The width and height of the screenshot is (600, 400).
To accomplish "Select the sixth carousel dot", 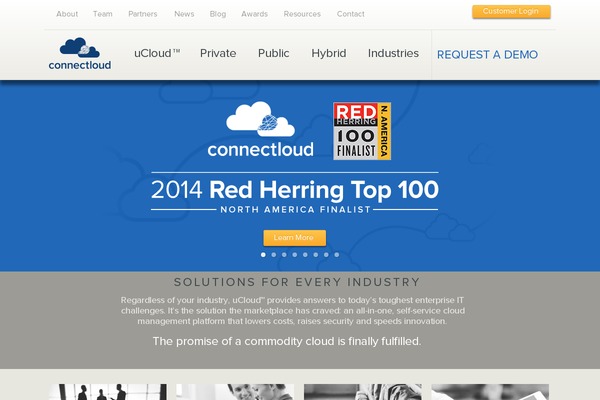I will (x=316, y=255).
